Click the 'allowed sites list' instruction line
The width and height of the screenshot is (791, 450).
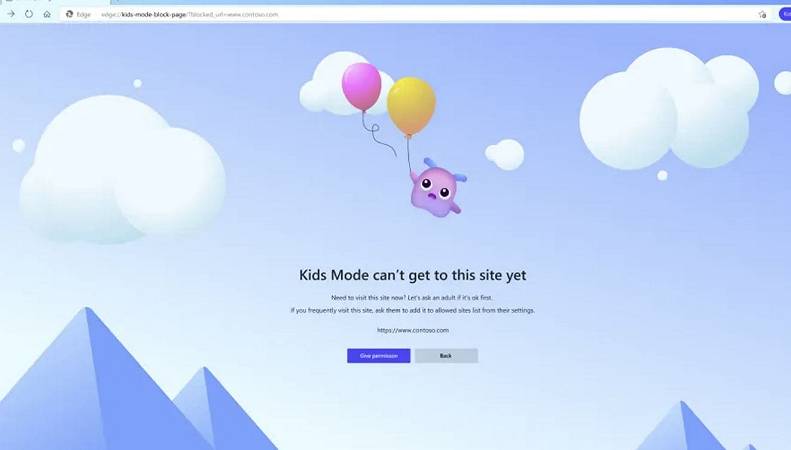[x=413, y=310]
